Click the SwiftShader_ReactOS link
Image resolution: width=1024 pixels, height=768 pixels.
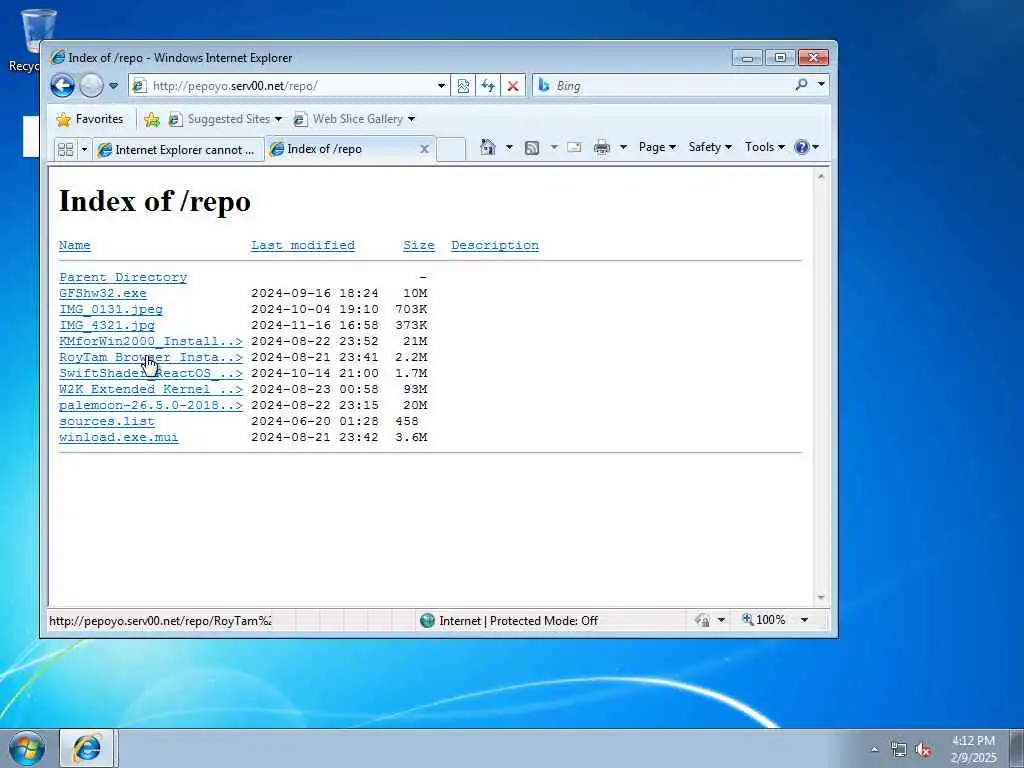click(151, 374)
